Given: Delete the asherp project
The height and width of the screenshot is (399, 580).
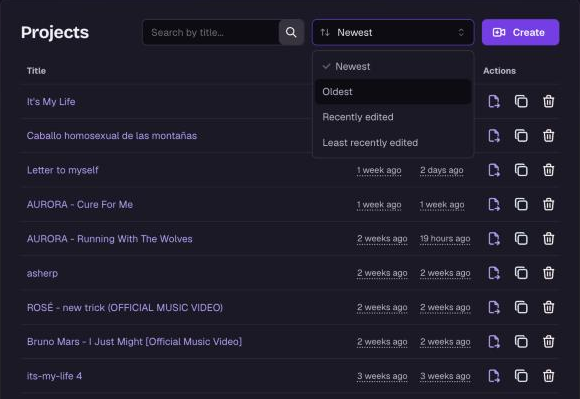Looking at the screenshot, I should click(549, 273).
